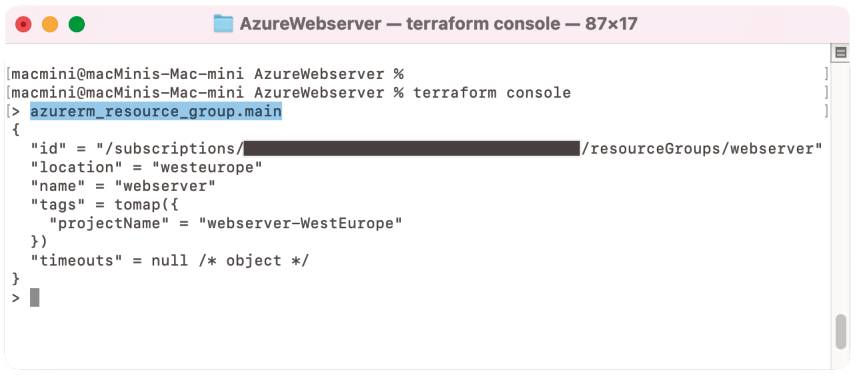Click the /resourceGroups/webserver path text
This screenshot has width=857, height=377.
click(x=702, y=148)
